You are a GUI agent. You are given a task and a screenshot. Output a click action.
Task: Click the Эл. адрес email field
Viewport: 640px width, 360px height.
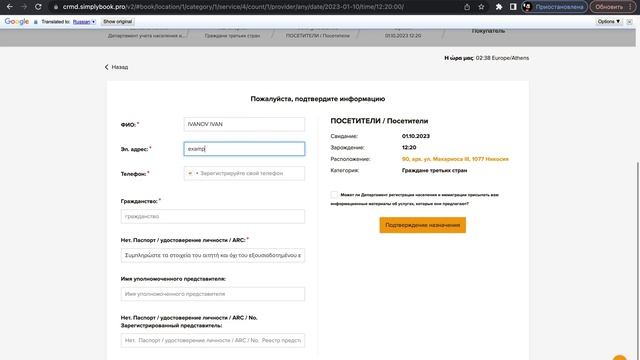(244, 149)
